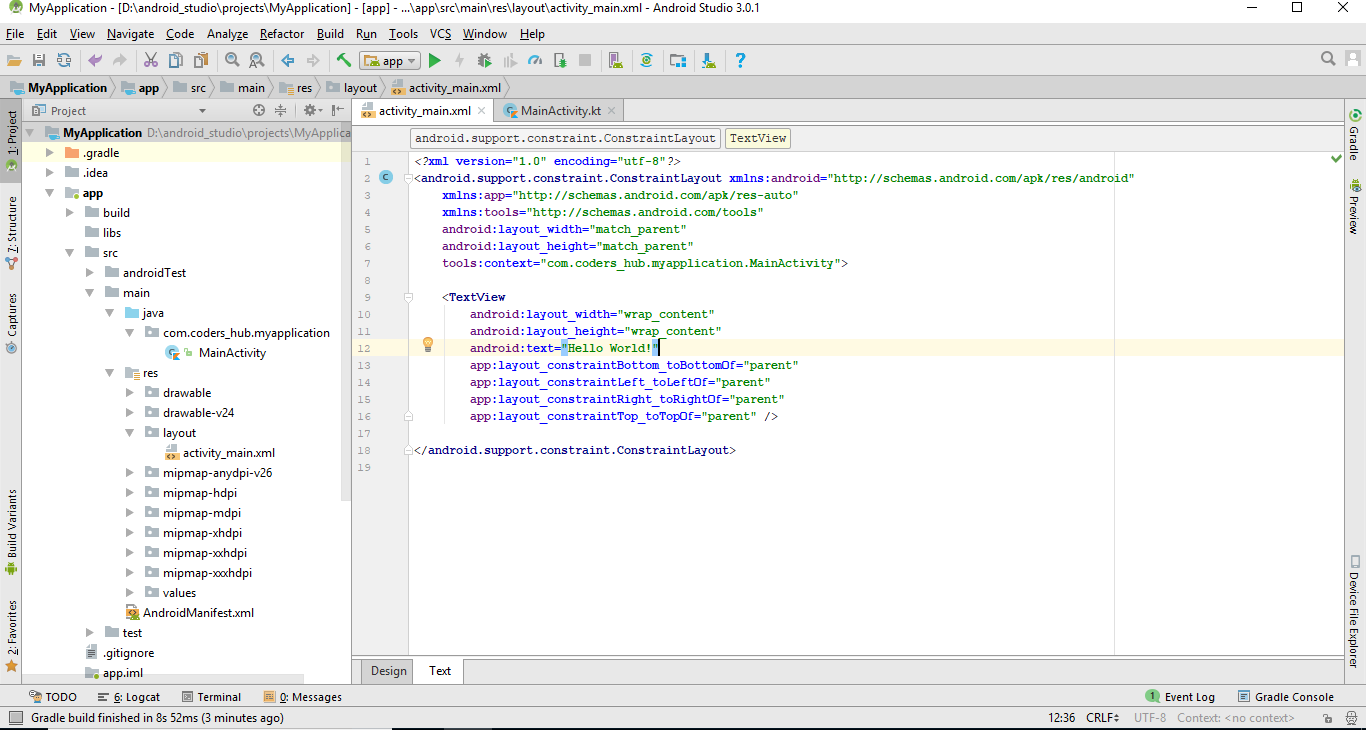This screenshot has width=1366, height=730.
Task: Click the lightbulb intention icon on line 12
Action: tap(428, 345)
